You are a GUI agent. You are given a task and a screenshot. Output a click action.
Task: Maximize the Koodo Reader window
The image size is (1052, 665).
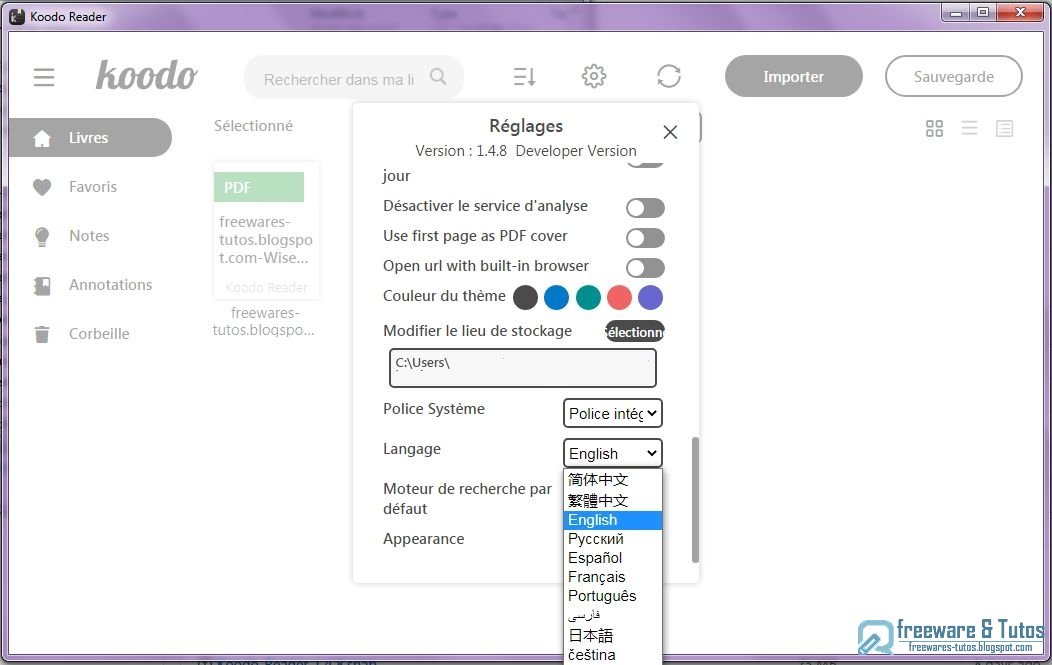(983, 13)
